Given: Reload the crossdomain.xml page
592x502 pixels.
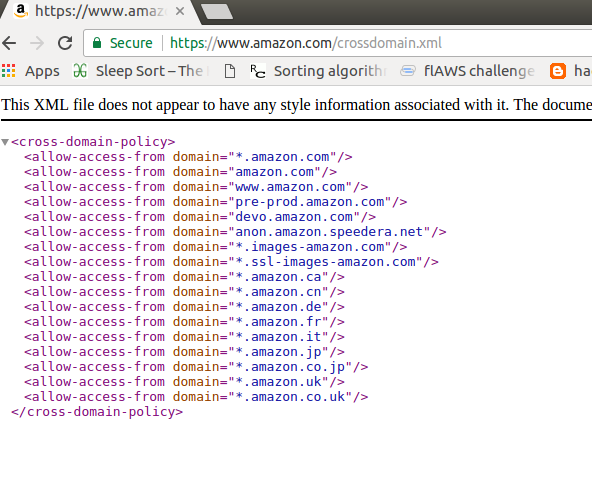Looking at the screenshot, I should click(x=65, y=43).
